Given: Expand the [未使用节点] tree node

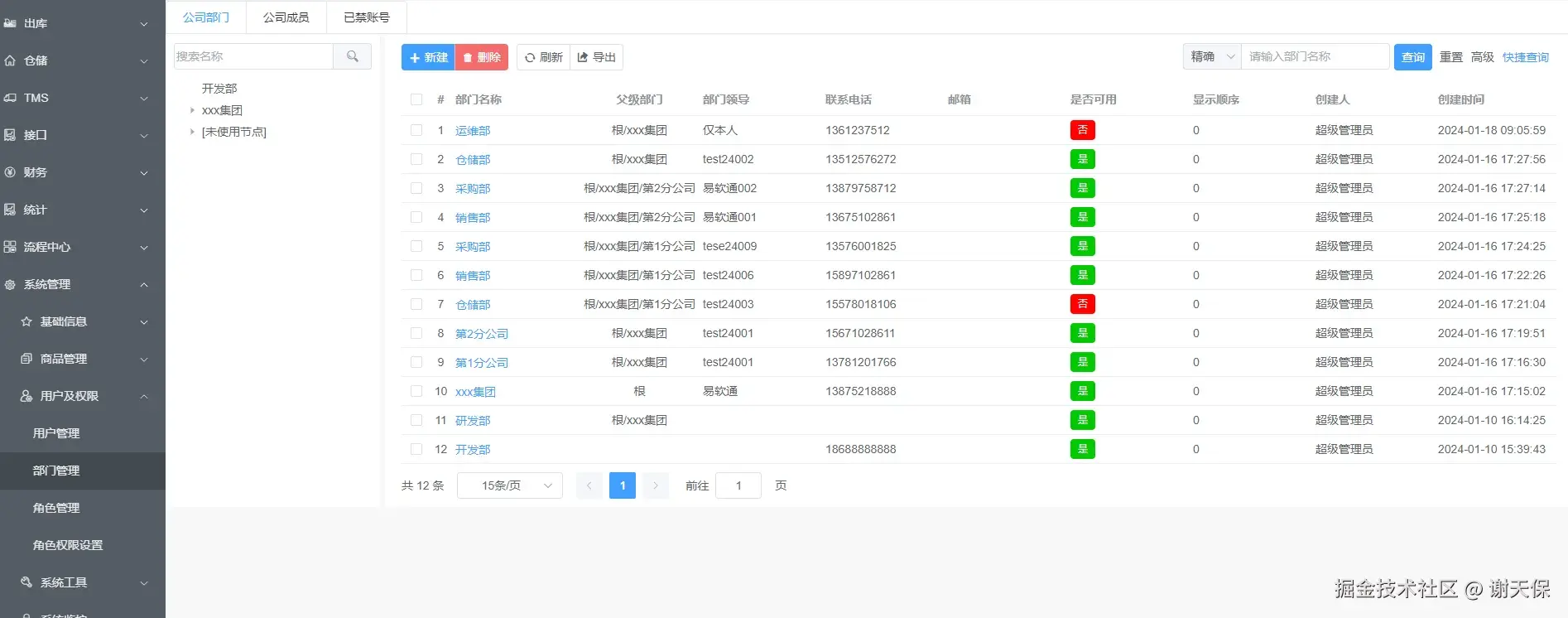Looking at the screenshot, I should click(x=192, y=132).
